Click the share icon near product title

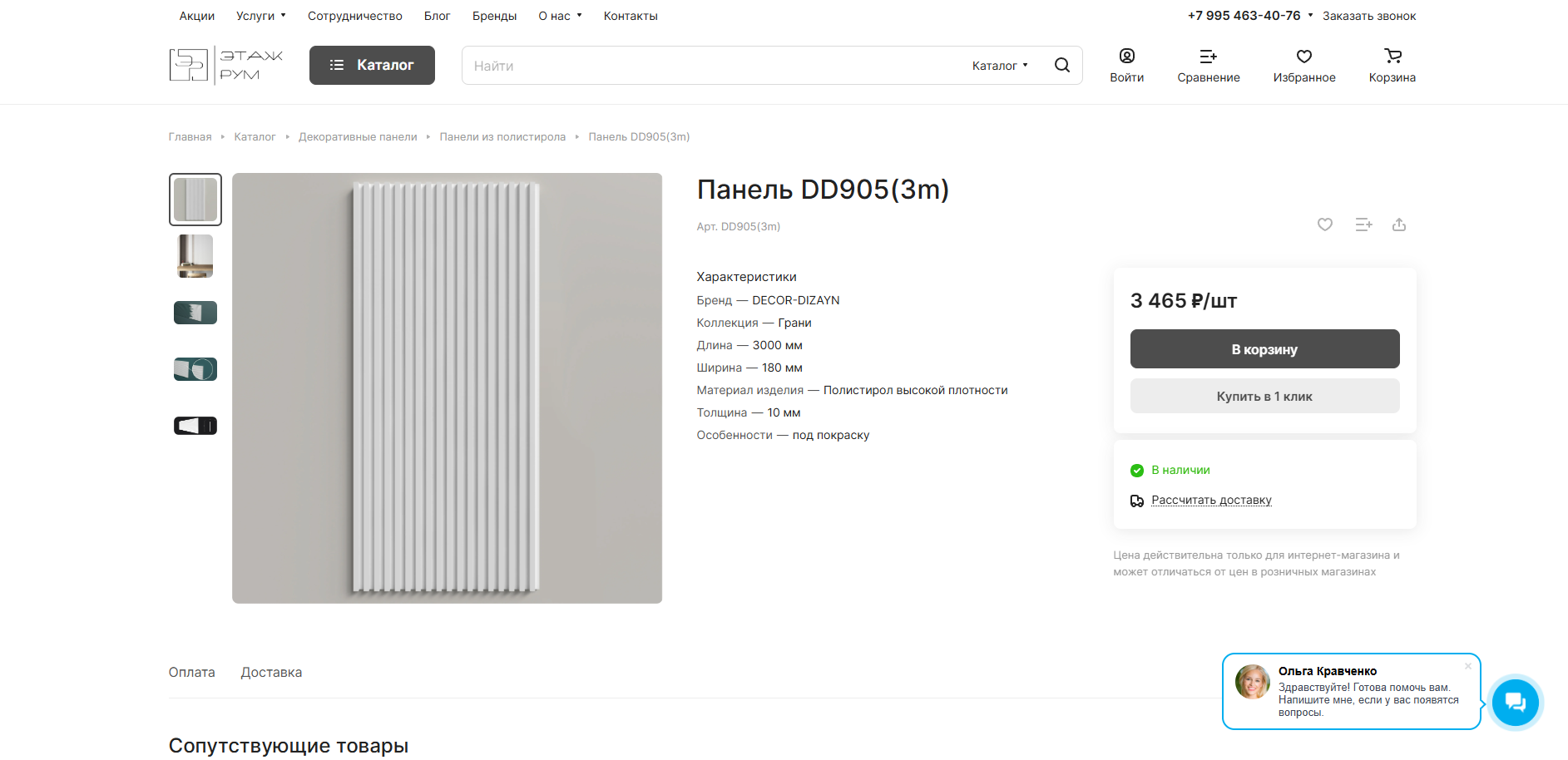click(x=1398, y=225)
